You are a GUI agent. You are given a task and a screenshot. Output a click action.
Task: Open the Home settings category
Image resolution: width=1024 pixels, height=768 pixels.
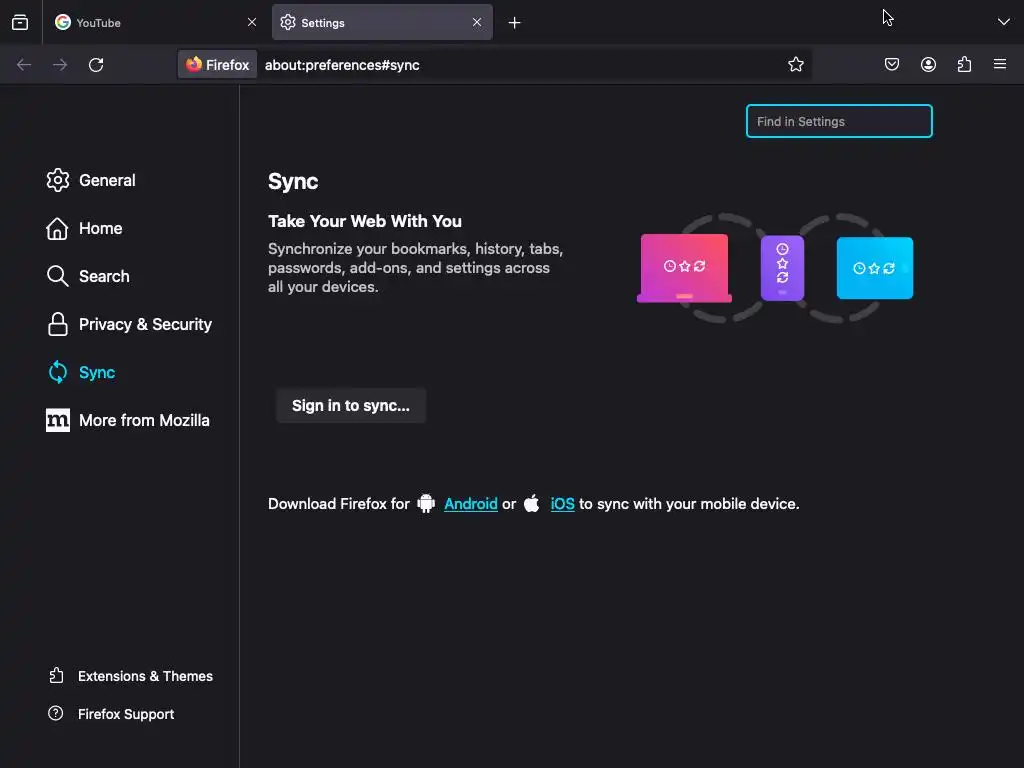(84, 229)
